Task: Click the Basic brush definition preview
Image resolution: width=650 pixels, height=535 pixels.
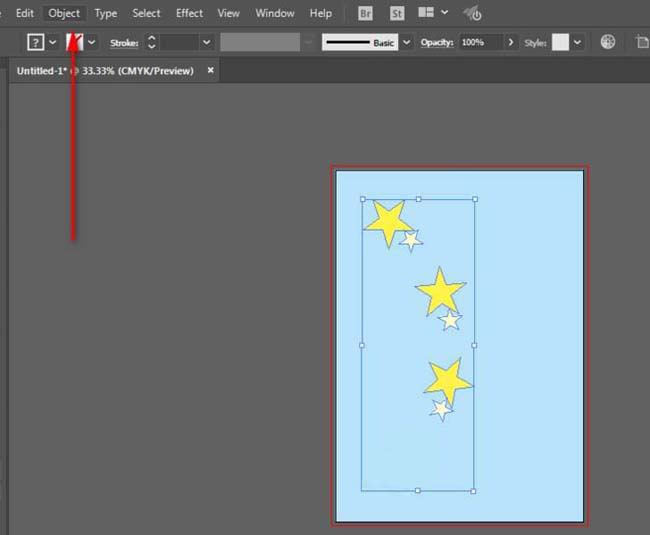Action: pyautogui.click(x=360, y=42)
